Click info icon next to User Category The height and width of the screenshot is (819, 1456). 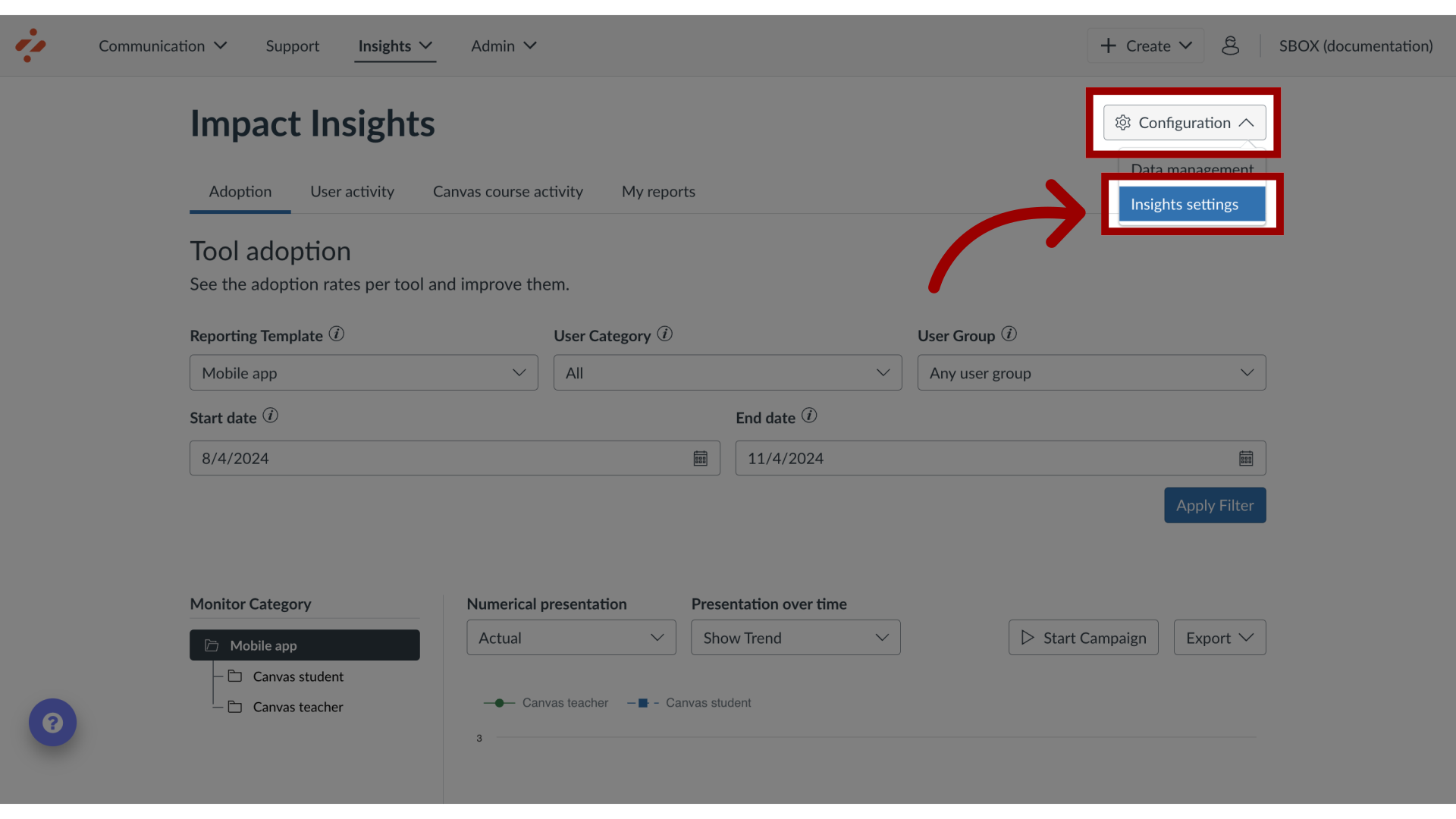665,334
